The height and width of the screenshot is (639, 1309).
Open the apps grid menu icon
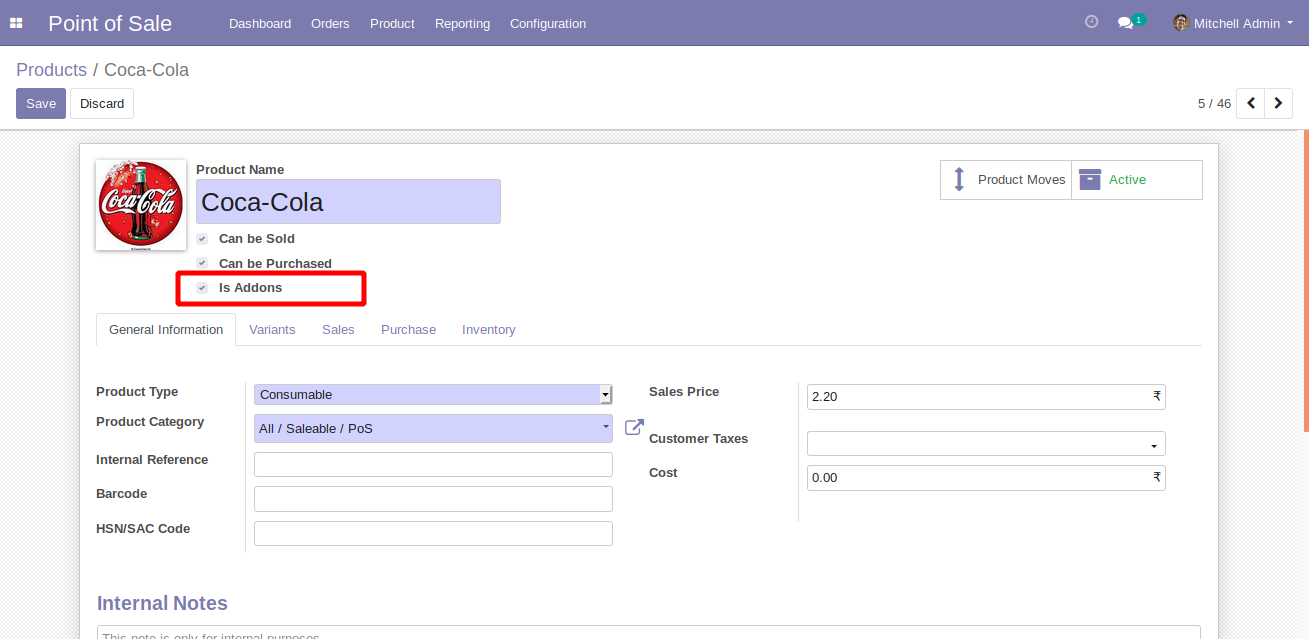[16, 23]
